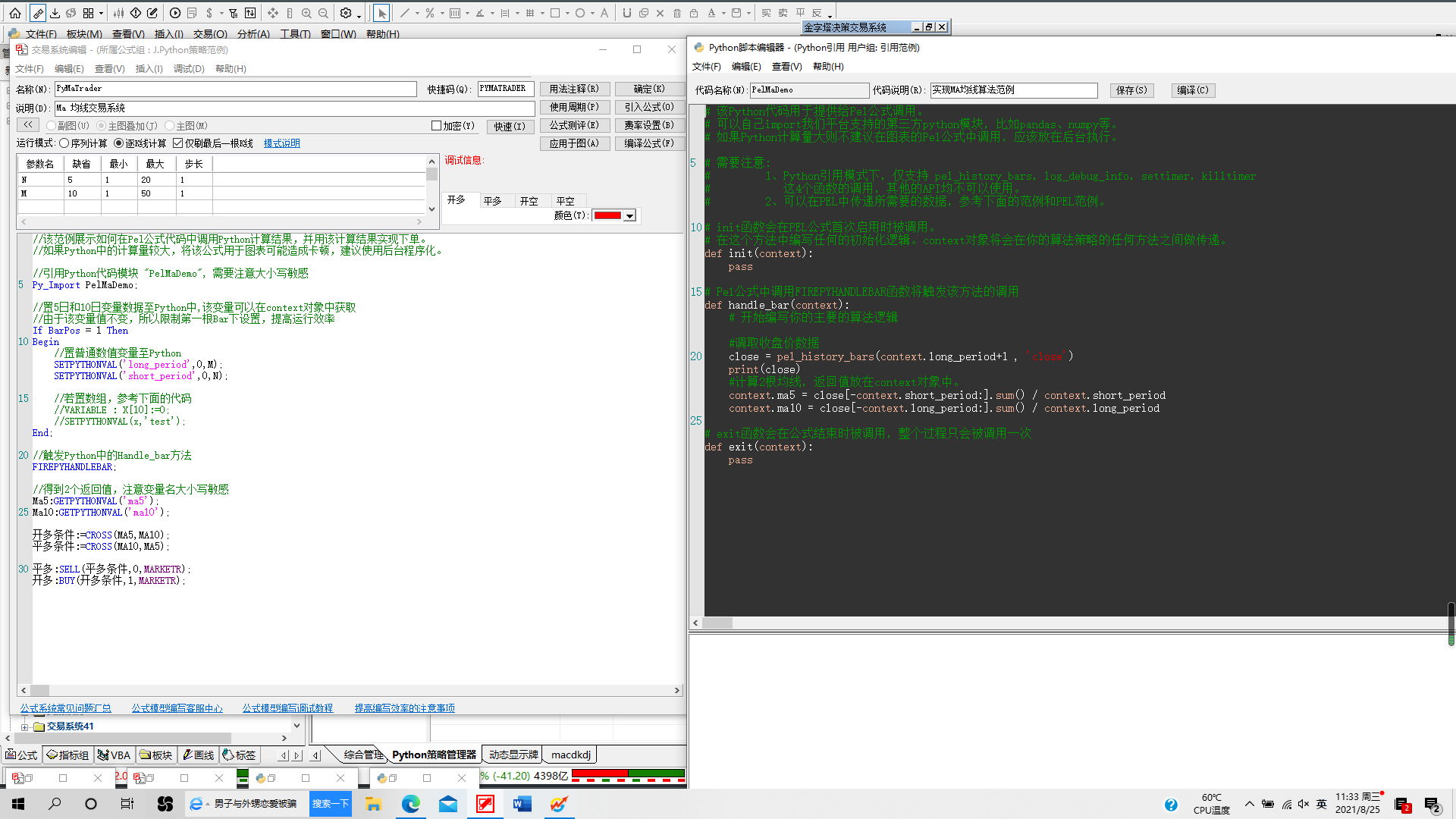Click the settings gear icon in toolbar
Image resolution: width=1456 pixels, height=819 pixels.
click(346, 13)
